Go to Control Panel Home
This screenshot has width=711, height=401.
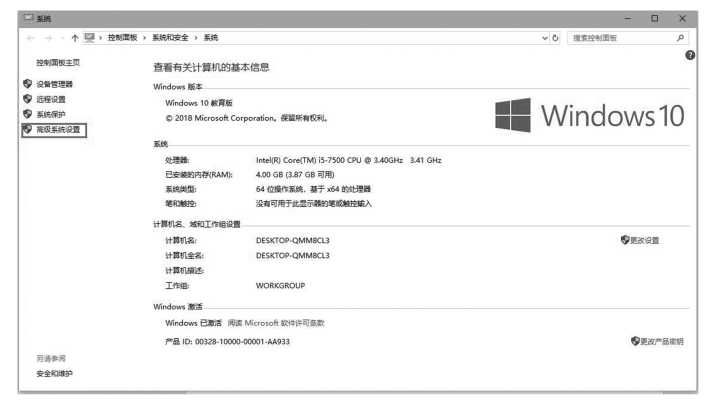tap(58, 63)
